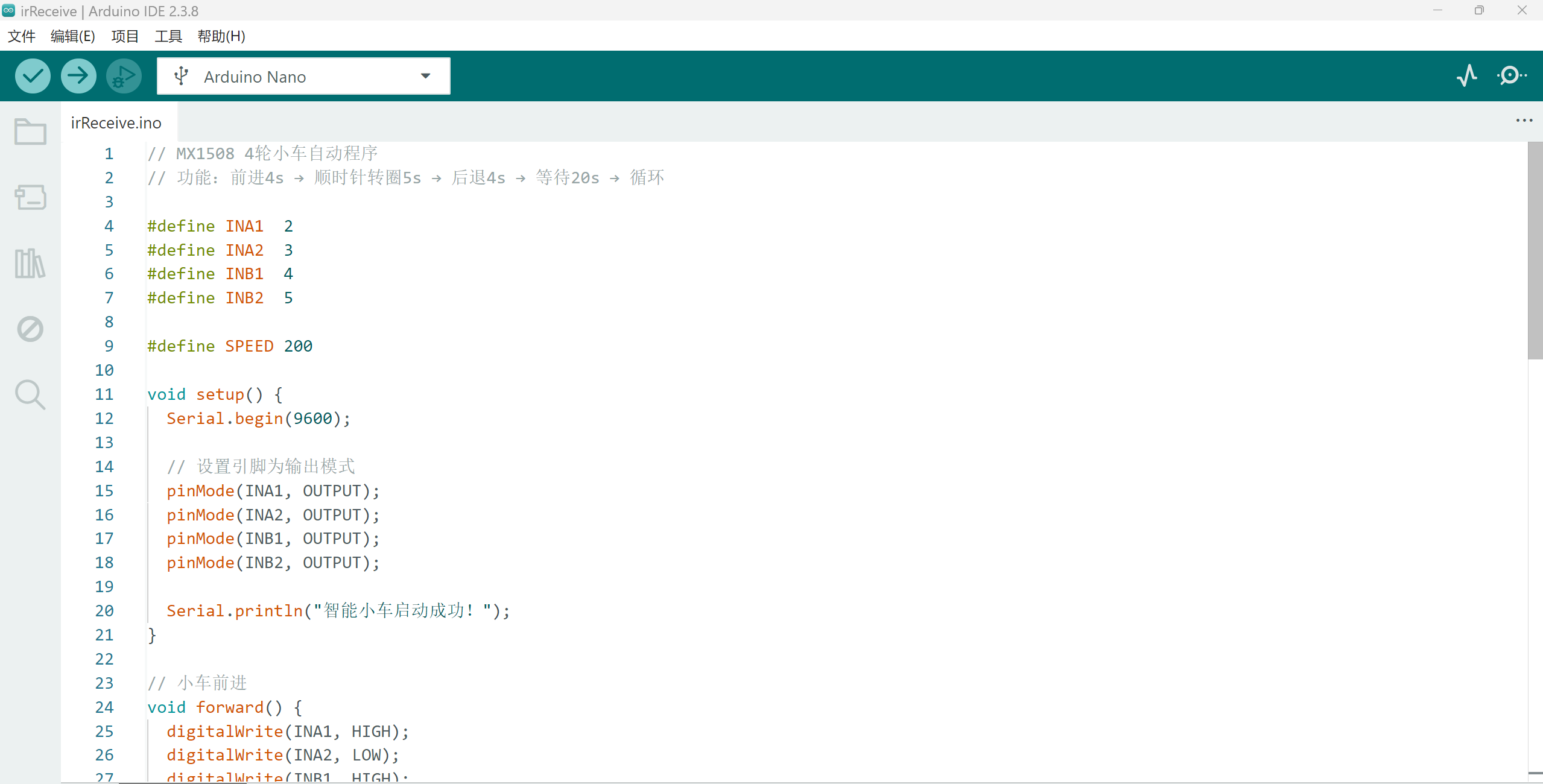Open the Serial Monitor
This screenshot has height=784, width=1543.
(1511, 76)
